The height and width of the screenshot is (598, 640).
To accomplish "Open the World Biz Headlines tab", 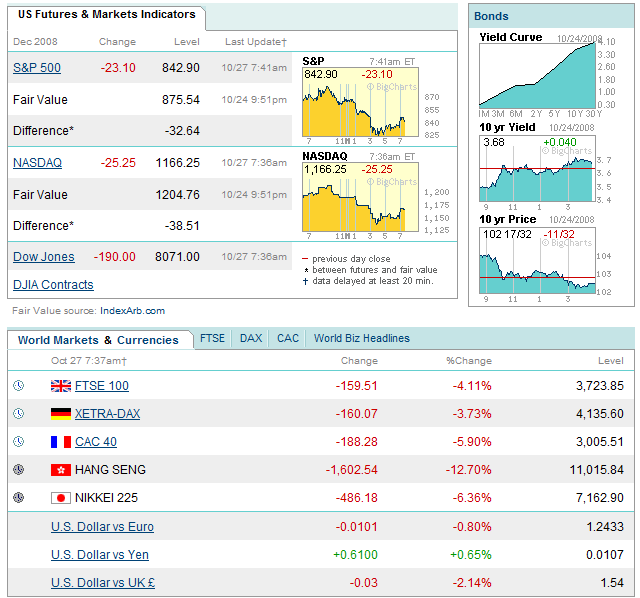I will pos(361,338).
